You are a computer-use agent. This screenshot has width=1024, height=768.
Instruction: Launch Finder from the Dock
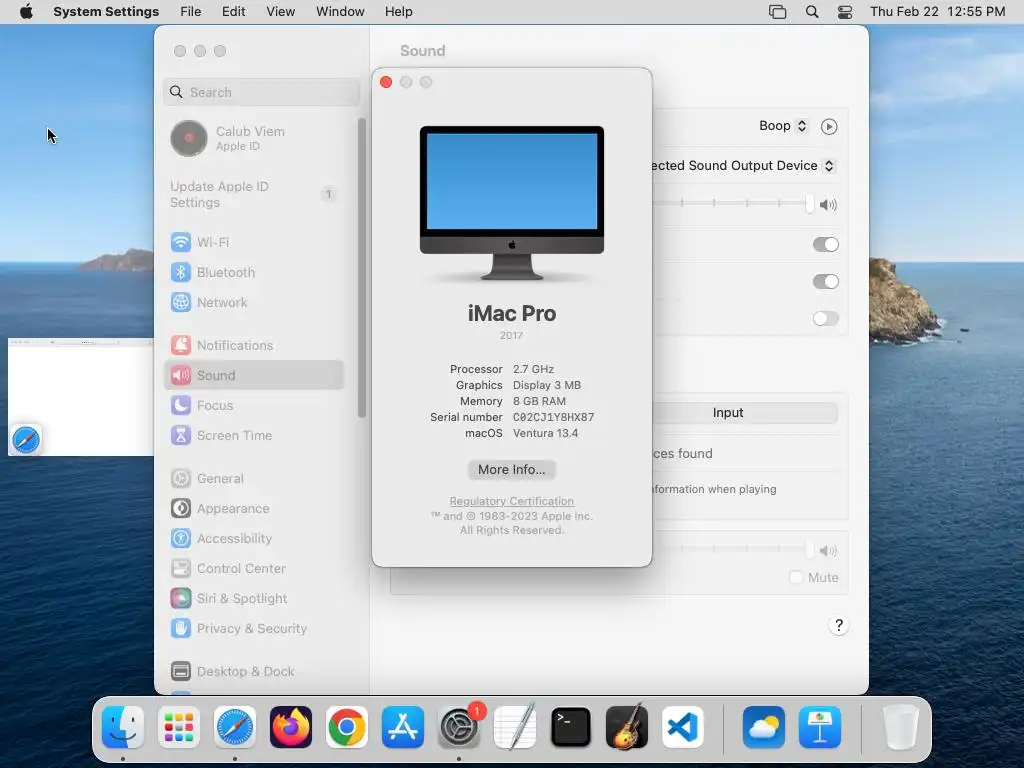tap(123, 727)
